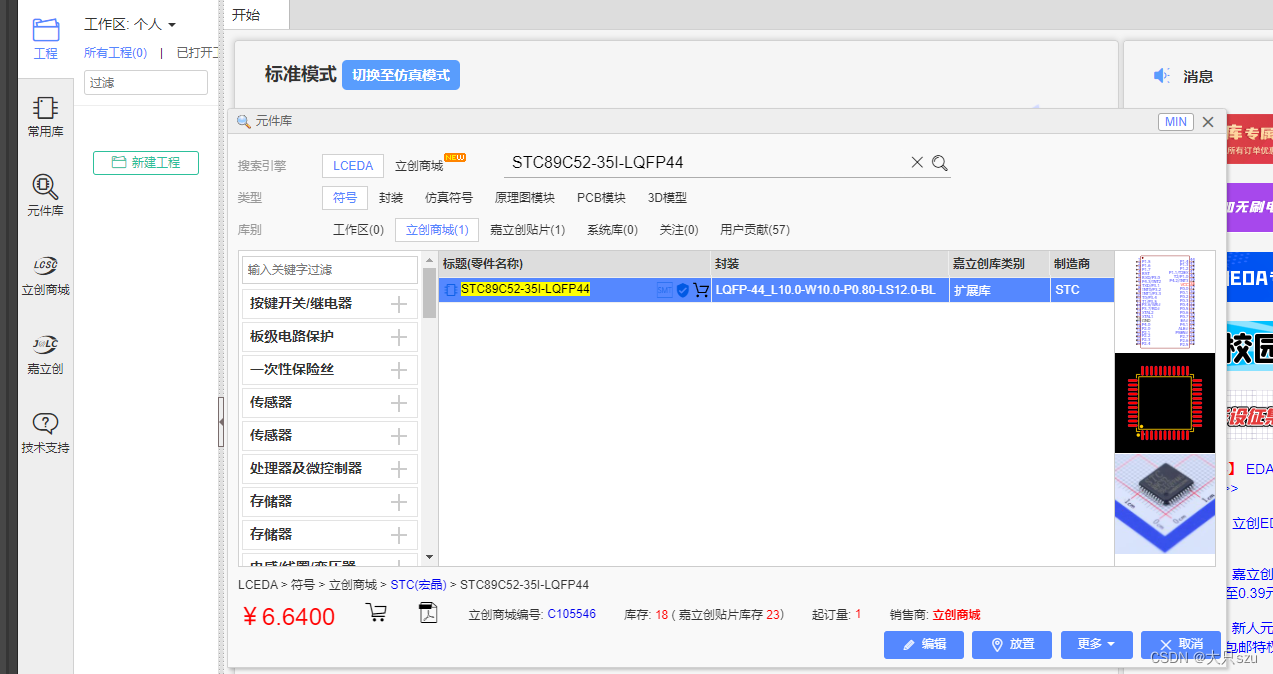Switch to 立创商城(1) library tab
1273x674 pixels.
click(x=437, y=230)
